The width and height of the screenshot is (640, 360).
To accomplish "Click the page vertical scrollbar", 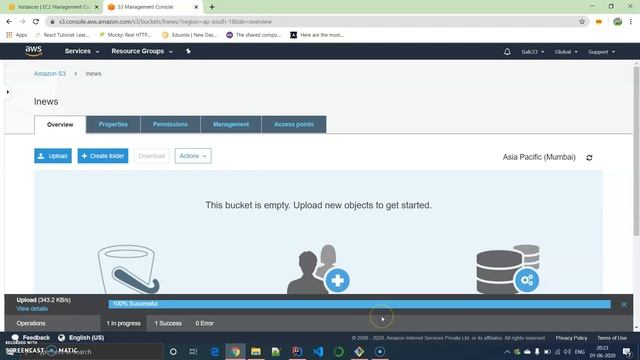I will (x=636, y=151).
